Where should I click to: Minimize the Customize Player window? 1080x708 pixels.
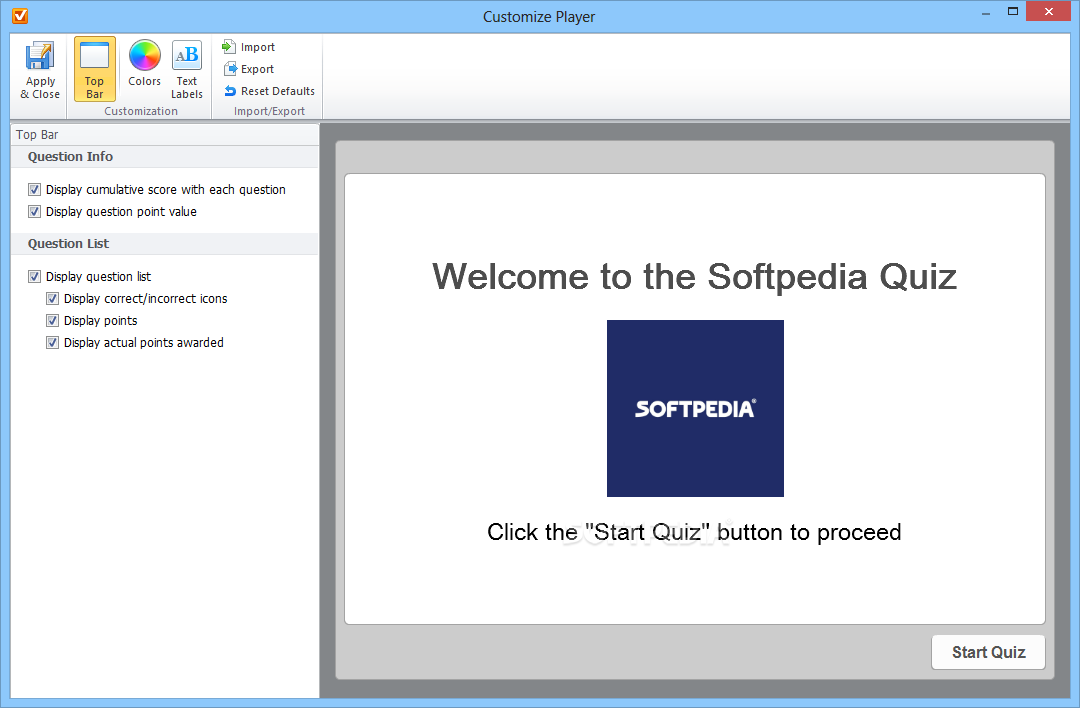(986, 12)
